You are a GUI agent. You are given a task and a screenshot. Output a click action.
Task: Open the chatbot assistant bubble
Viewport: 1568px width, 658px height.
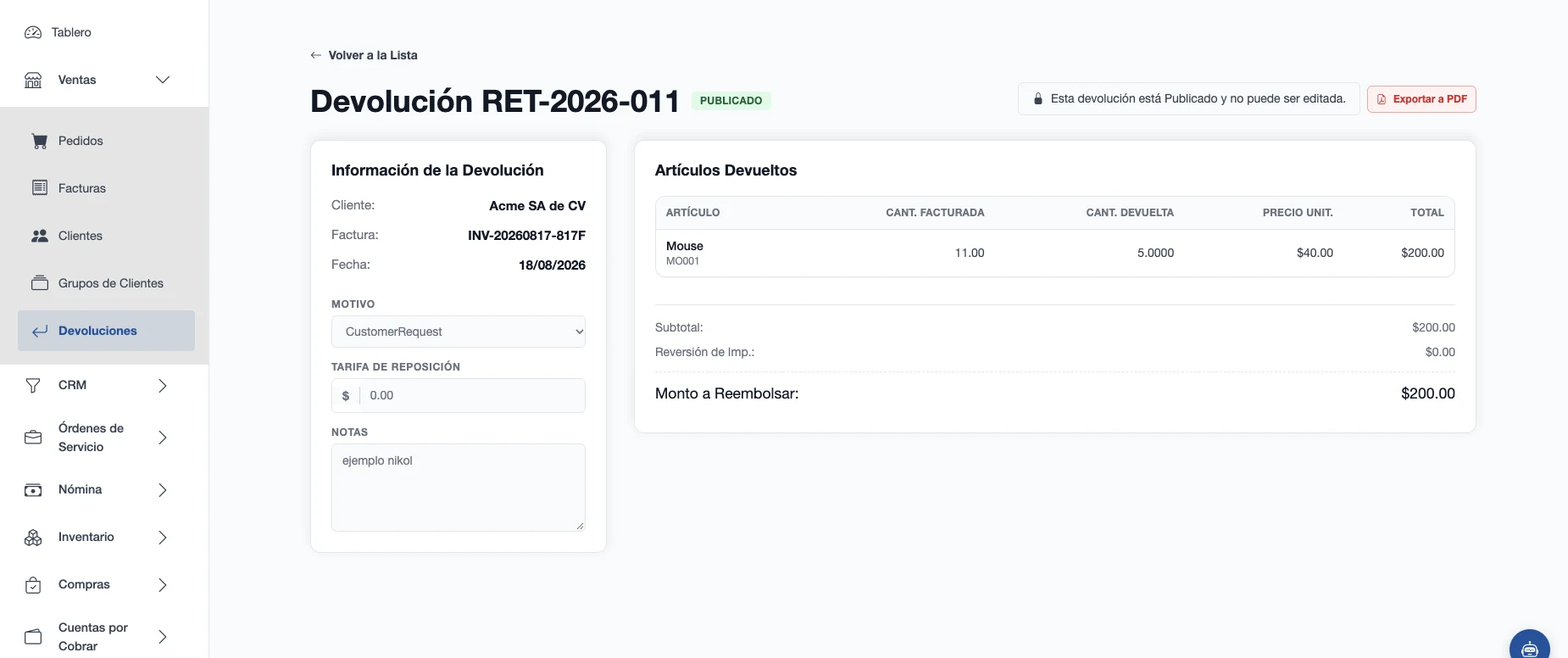(1530, 647)
